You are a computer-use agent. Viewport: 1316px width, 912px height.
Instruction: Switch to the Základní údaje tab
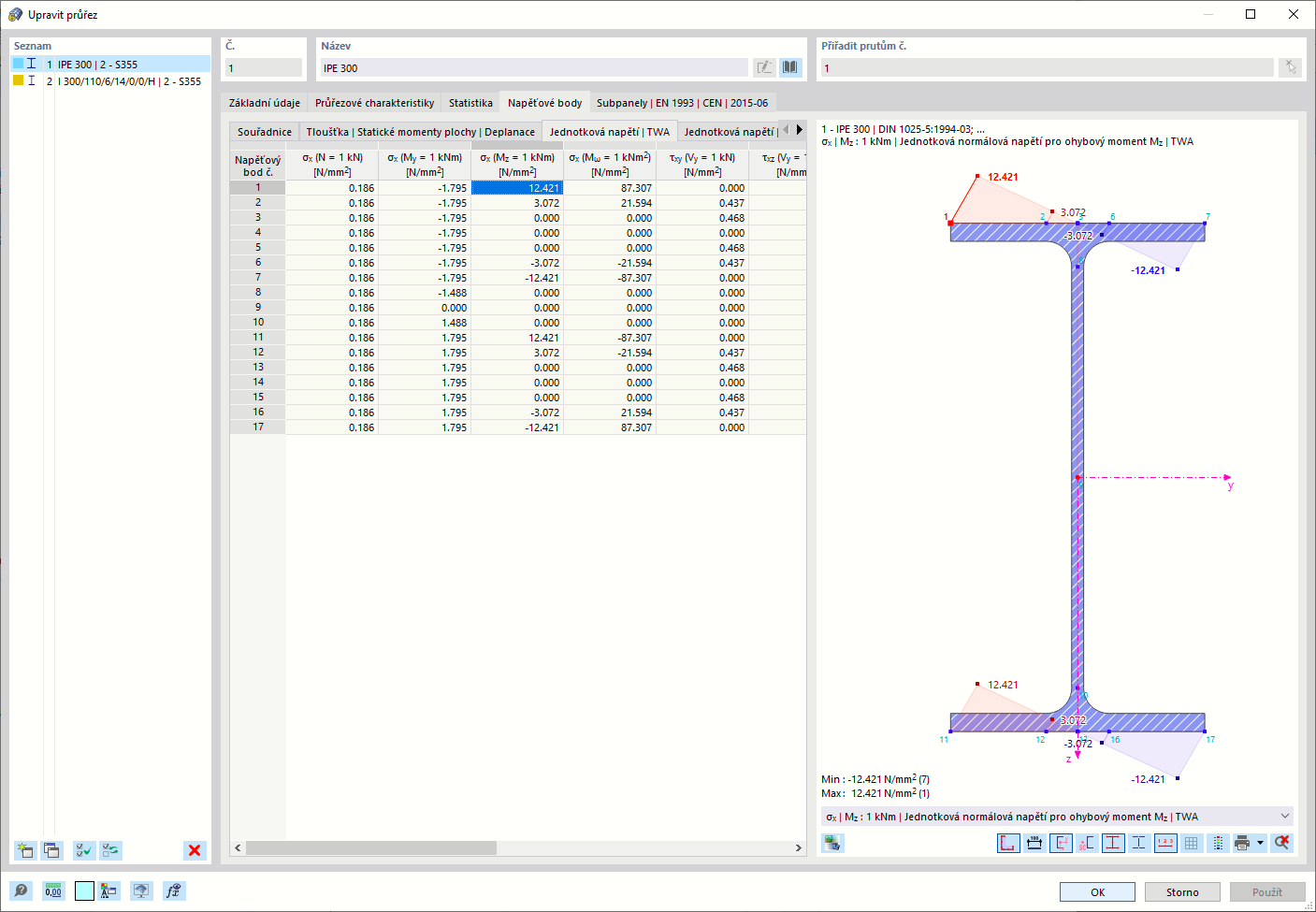point(265,103)
